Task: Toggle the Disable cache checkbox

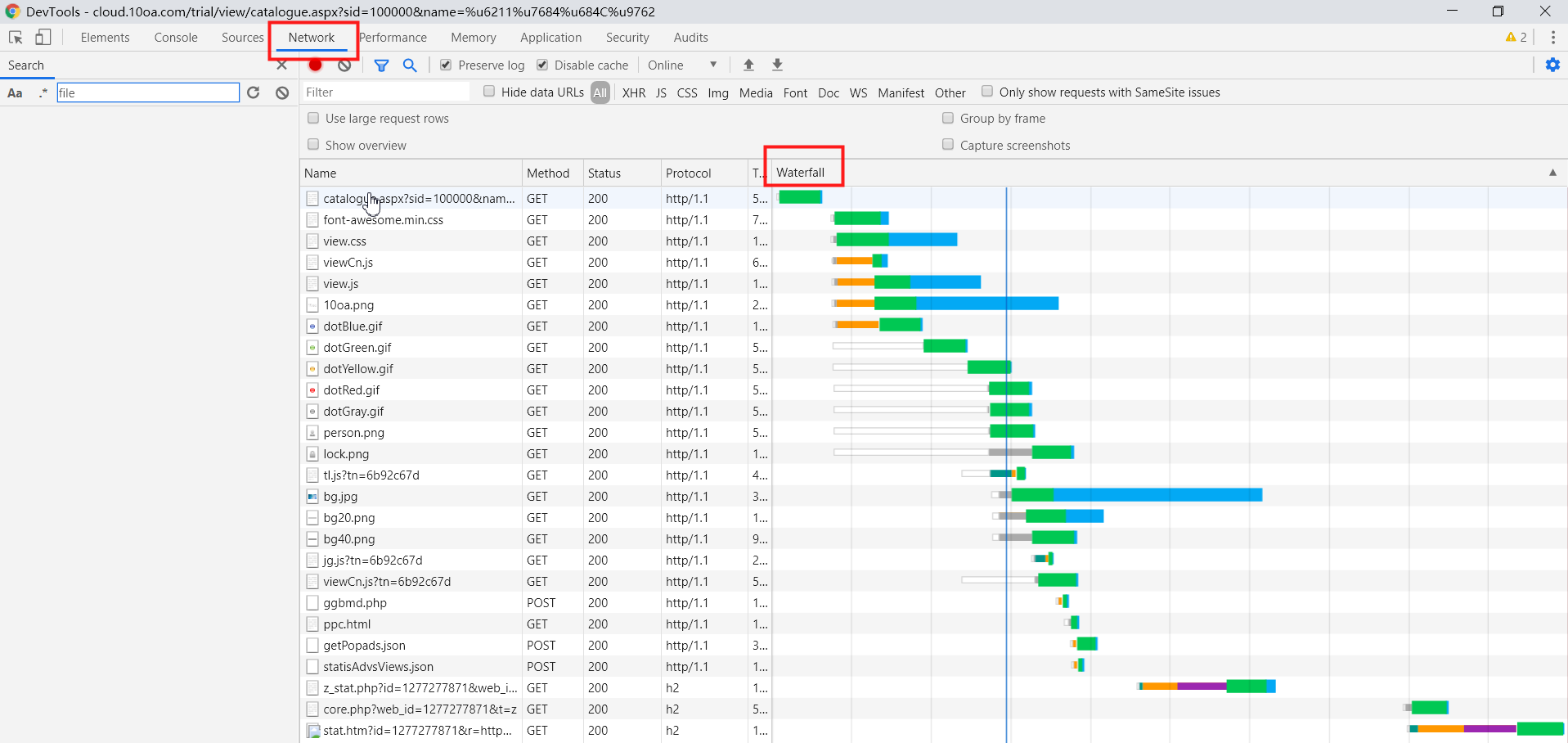Action: point(542,65)
